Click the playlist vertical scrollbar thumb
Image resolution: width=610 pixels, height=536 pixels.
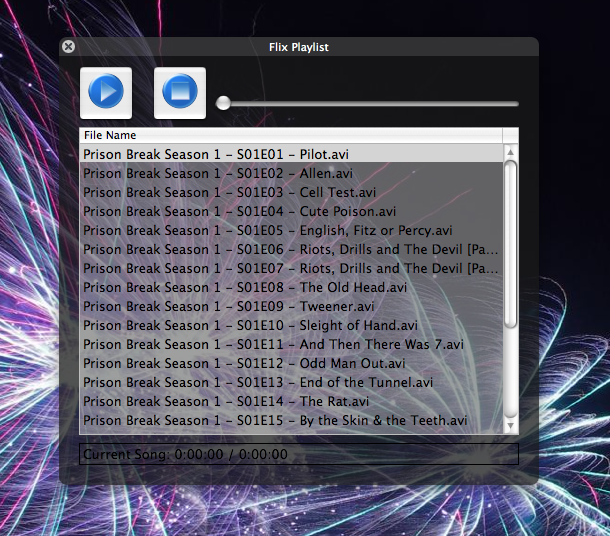click(510, 244)
